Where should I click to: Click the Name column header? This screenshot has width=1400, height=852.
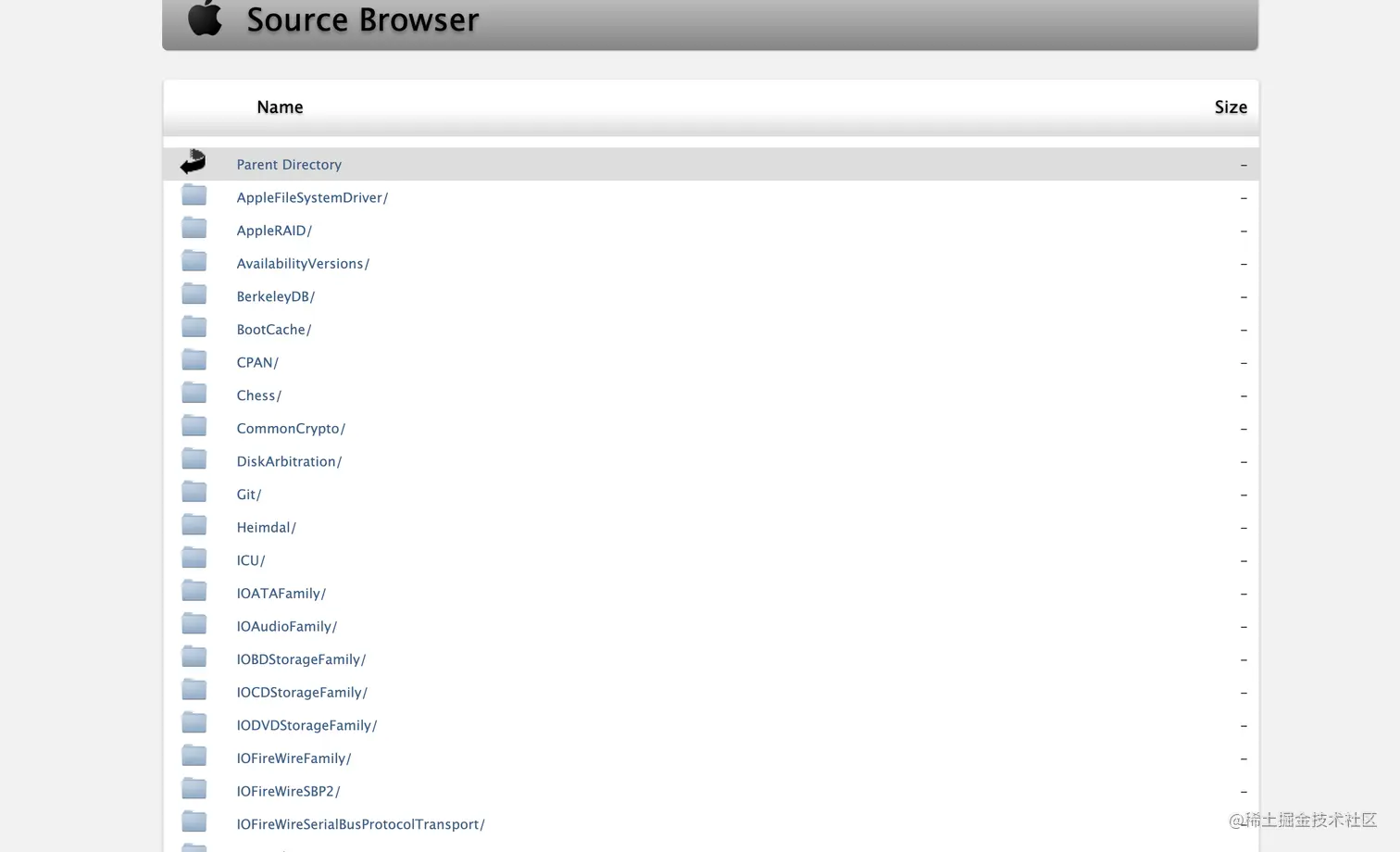coord(280,107)
